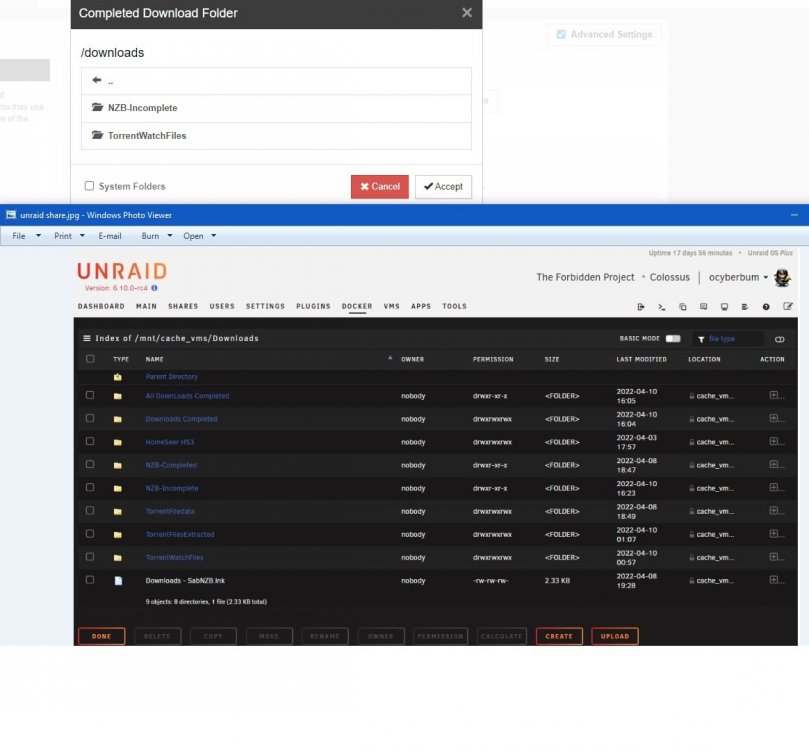The height and width of the screenshot is (750, 809).
Task: Select checkbox for Downloads Completed row
Action: click(x=90, y=418)
